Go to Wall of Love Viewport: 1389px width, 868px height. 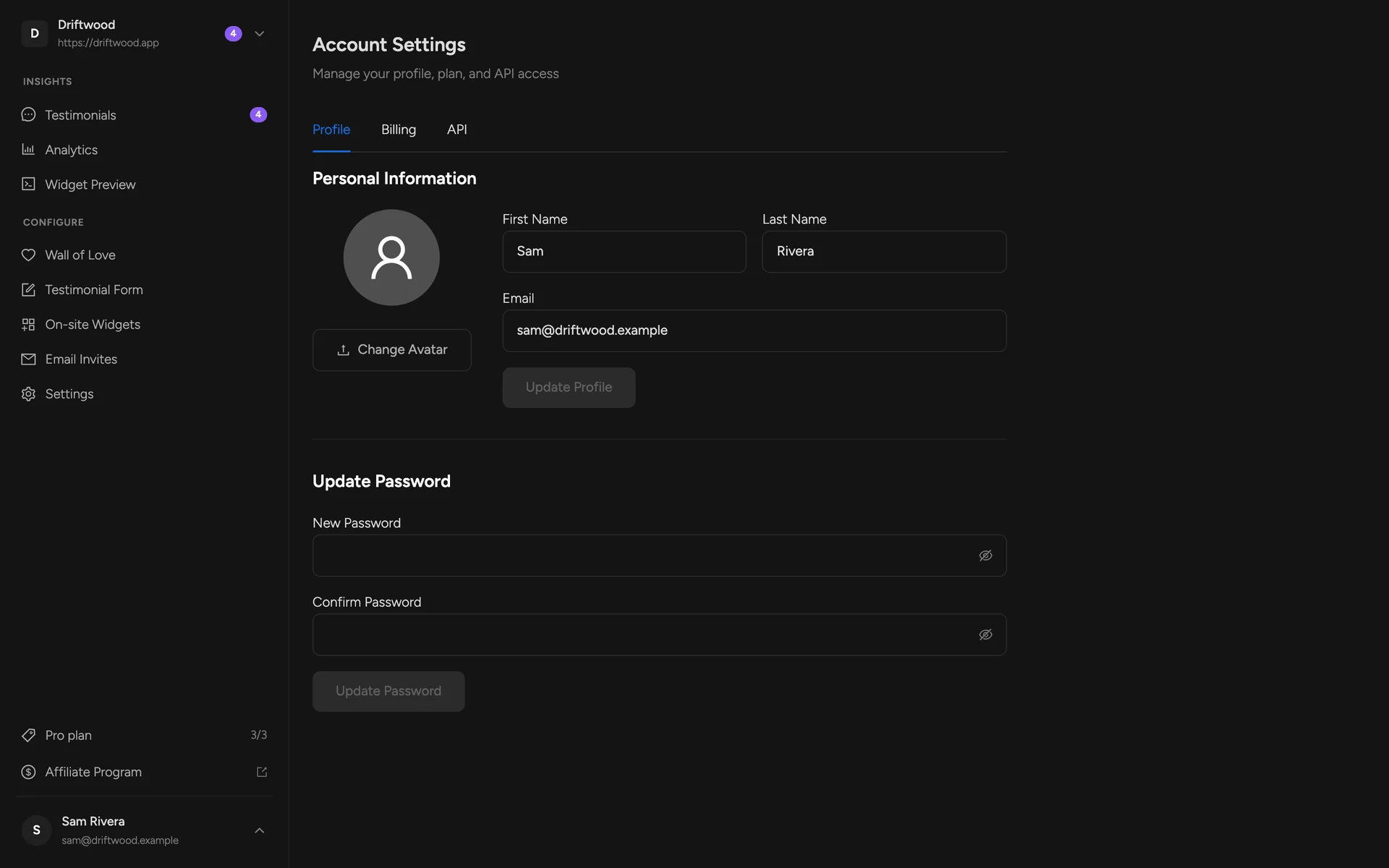144,255
